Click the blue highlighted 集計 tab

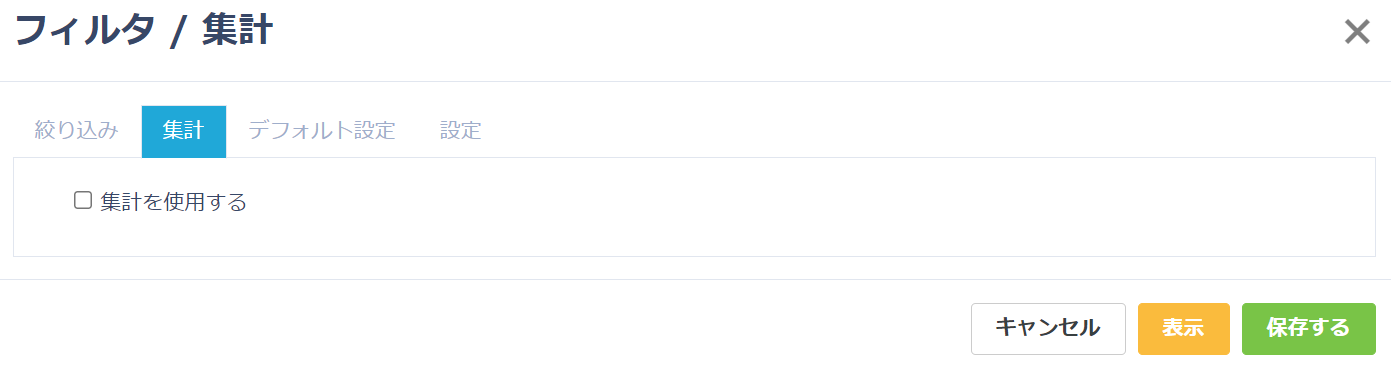pos(184,131)
